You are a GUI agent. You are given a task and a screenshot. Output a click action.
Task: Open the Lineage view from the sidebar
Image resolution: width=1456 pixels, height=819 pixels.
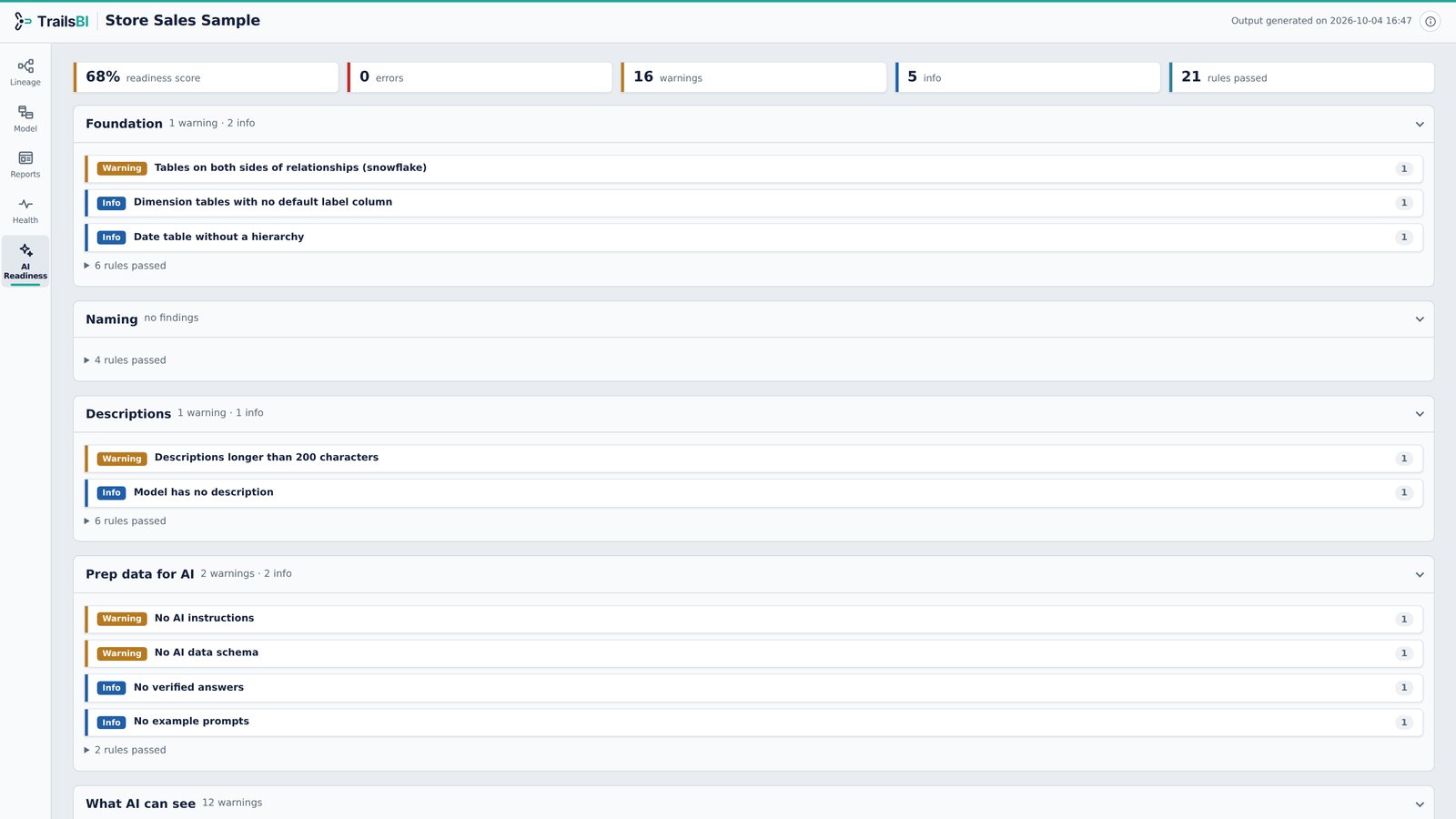coord(25,72)
